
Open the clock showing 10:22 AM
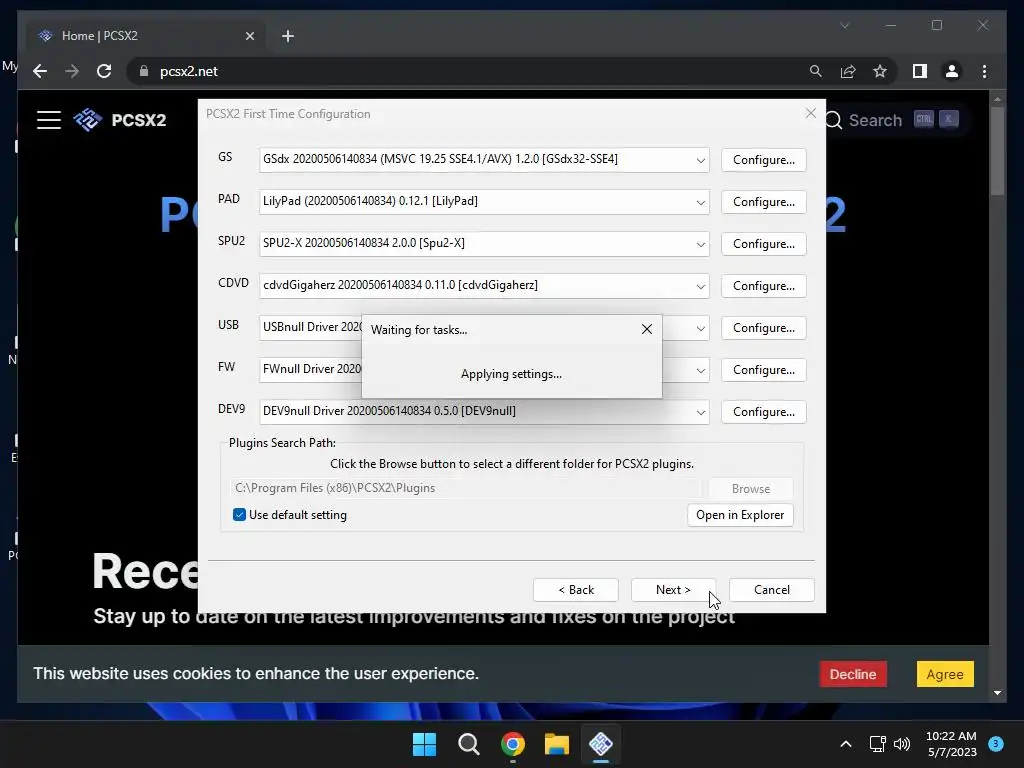952,744
